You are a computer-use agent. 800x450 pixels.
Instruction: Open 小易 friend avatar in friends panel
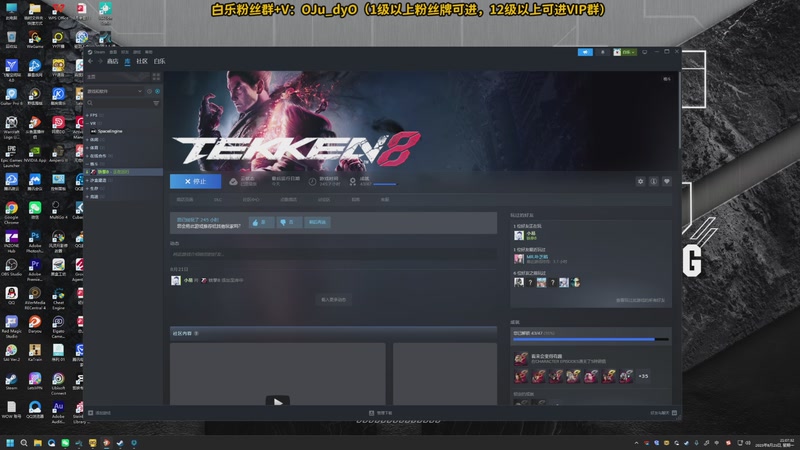[518, 235]
